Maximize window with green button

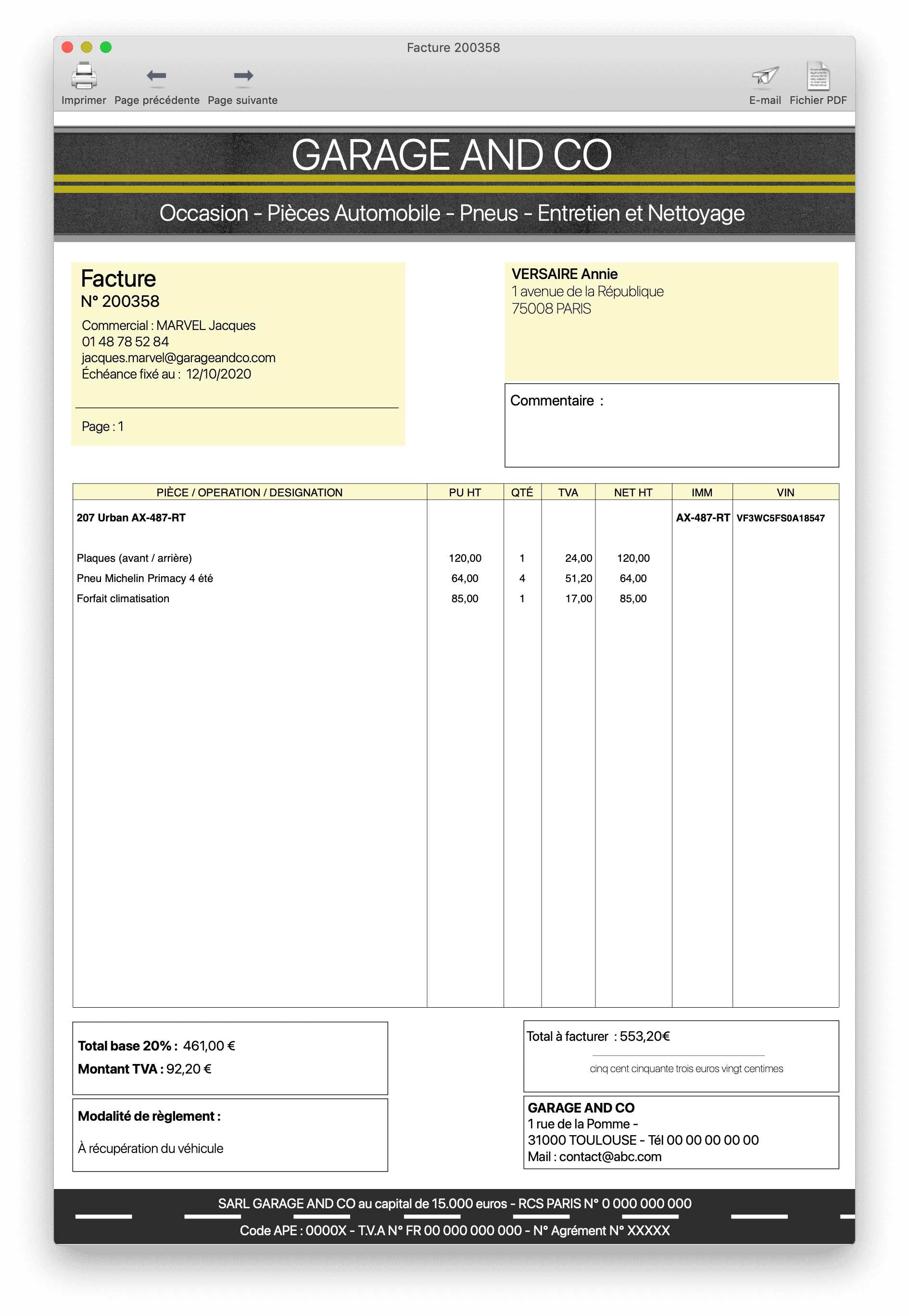[106, 47]
